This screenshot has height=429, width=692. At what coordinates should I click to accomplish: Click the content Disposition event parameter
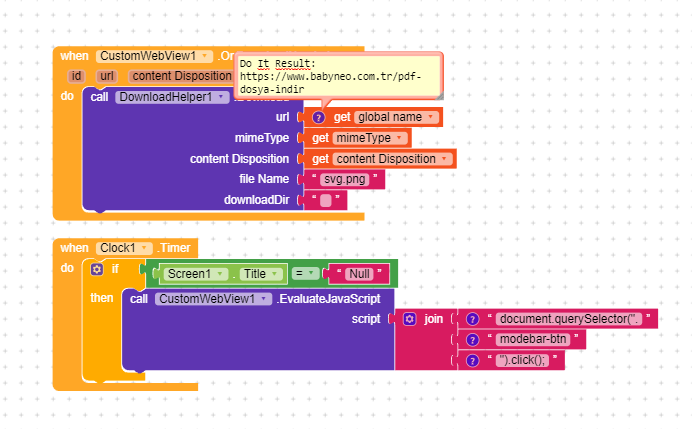pyautogui.click(x=181, y=76)
